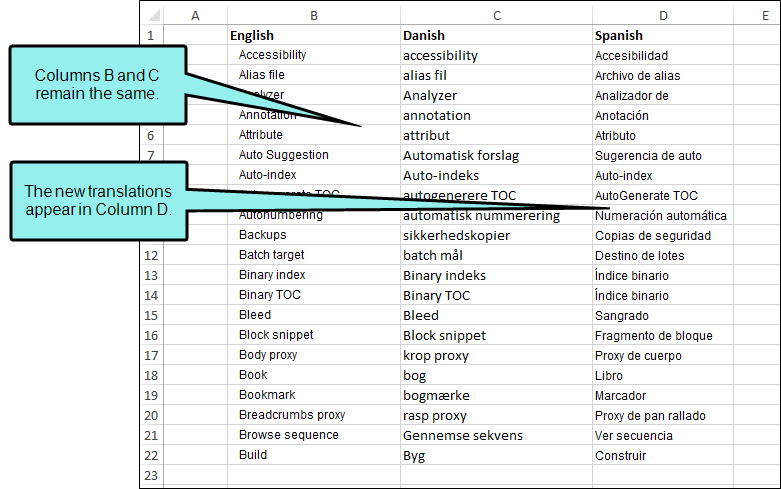Screen dimensions: 781x489
Task: Select the cell containing Gennemse sekvens
Action: coord(497,435)
